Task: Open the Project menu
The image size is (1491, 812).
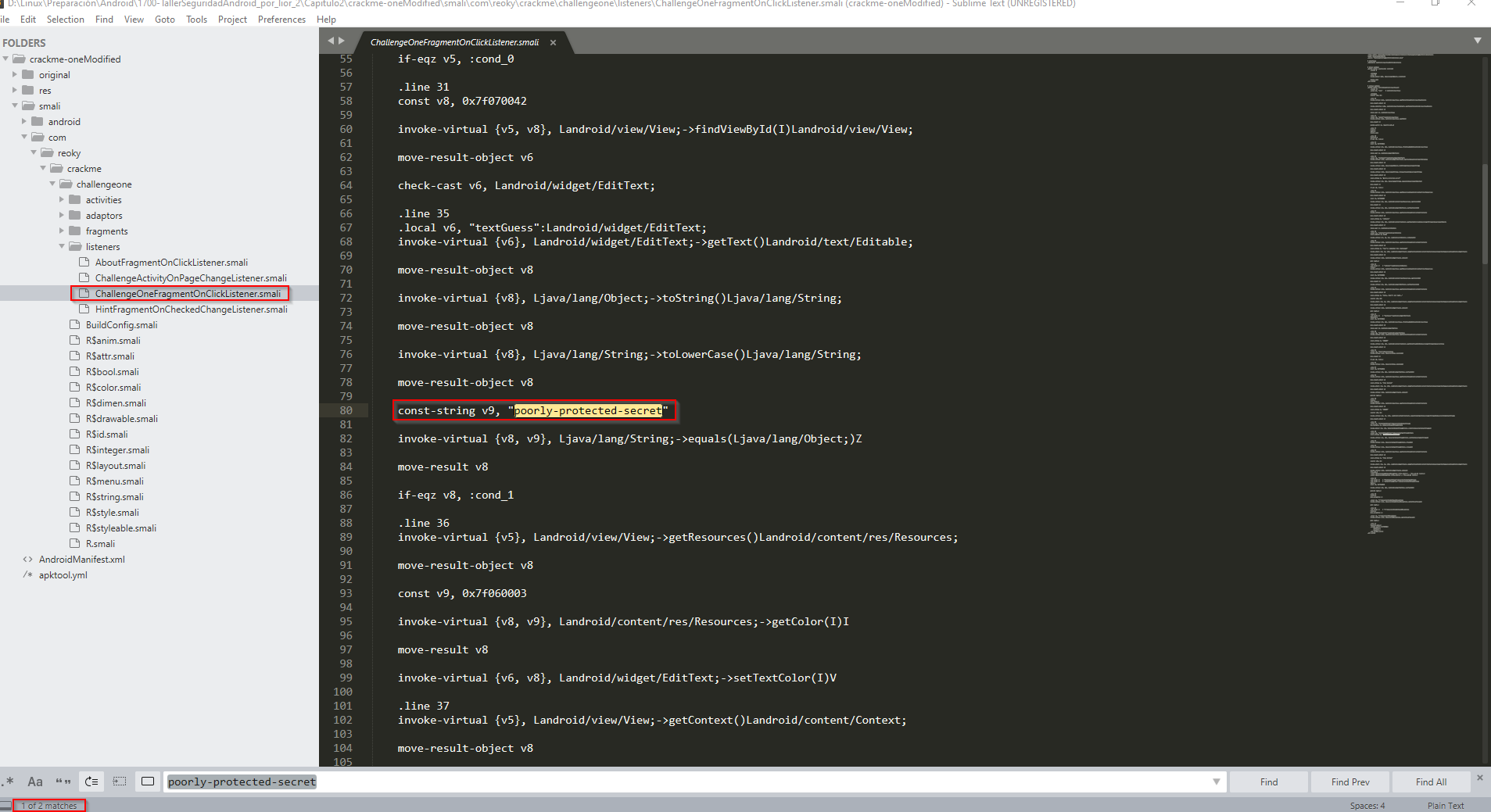Action: (x=232, y=19)
